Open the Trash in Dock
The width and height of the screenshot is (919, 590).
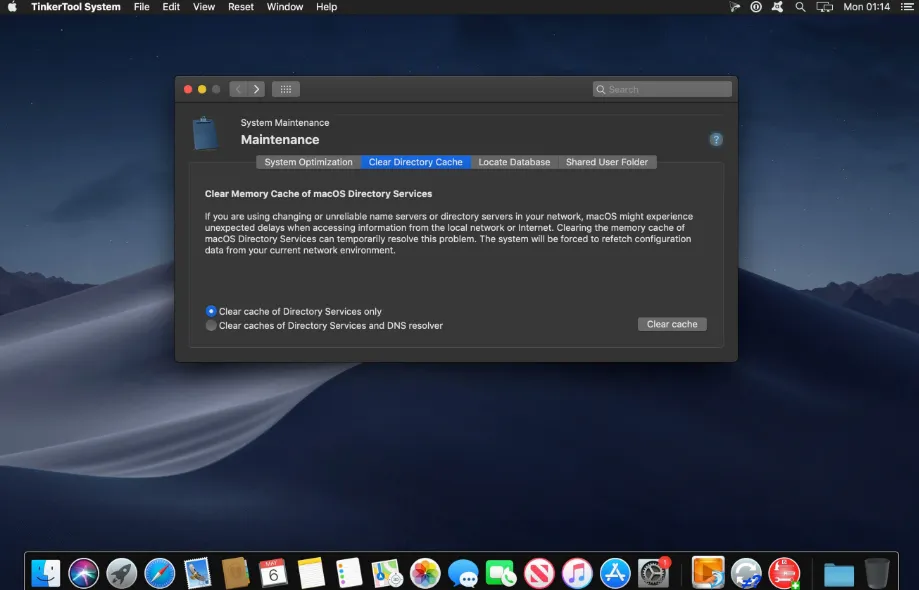(x=877, y=572)
